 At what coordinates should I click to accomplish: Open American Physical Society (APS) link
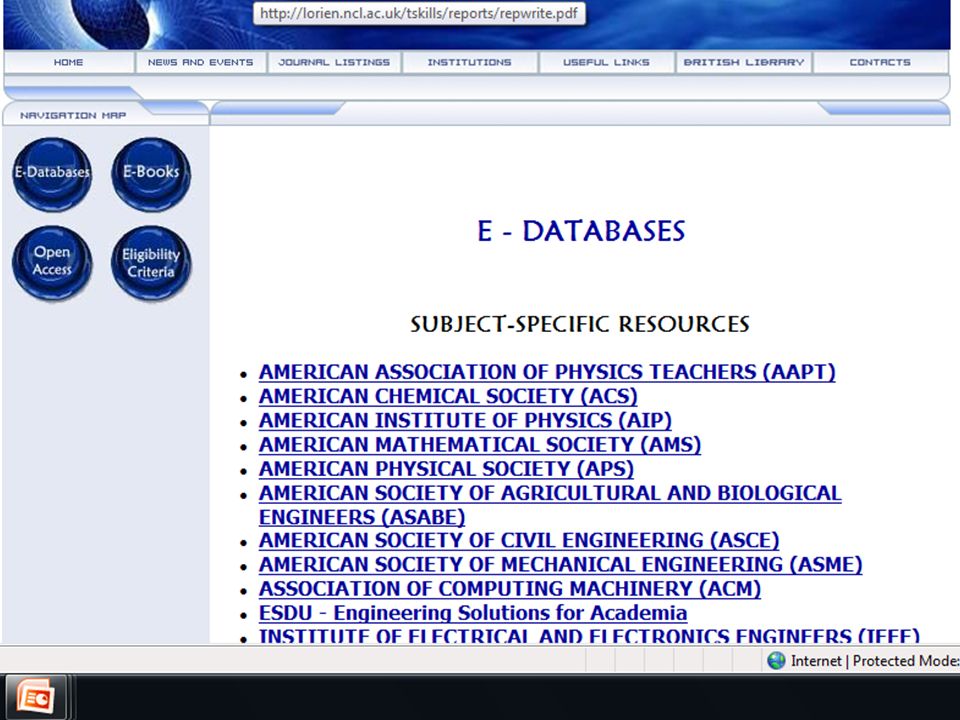(x=446, y=469)
